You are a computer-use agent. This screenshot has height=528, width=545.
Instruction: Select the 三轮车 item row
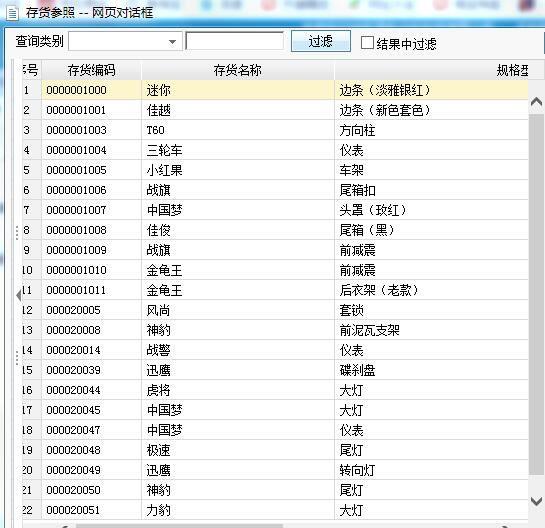pos(275,151)
